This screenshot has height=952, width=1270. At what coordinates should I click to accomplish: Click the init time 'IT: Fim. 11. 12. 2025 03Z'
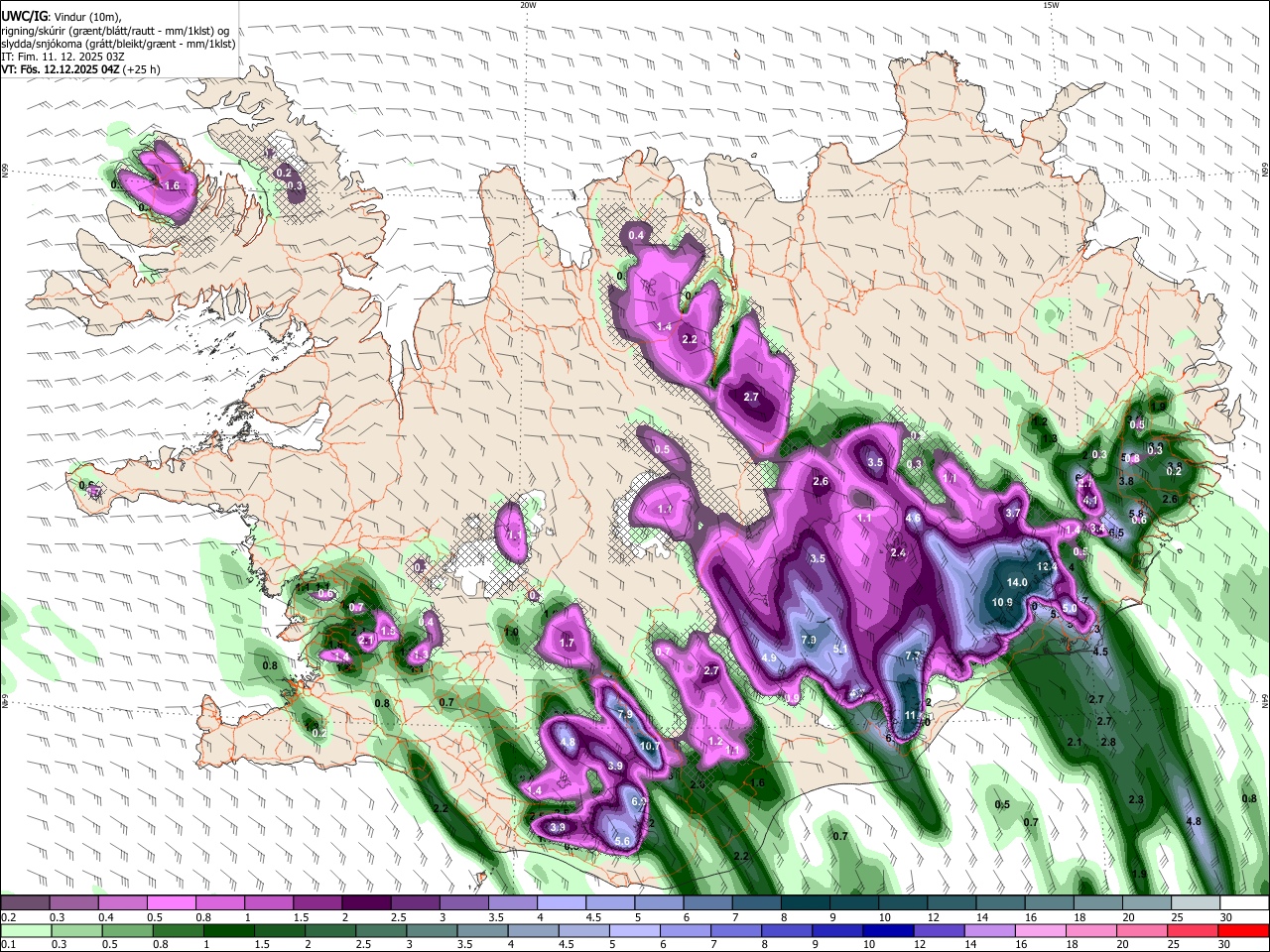(63, 57)
